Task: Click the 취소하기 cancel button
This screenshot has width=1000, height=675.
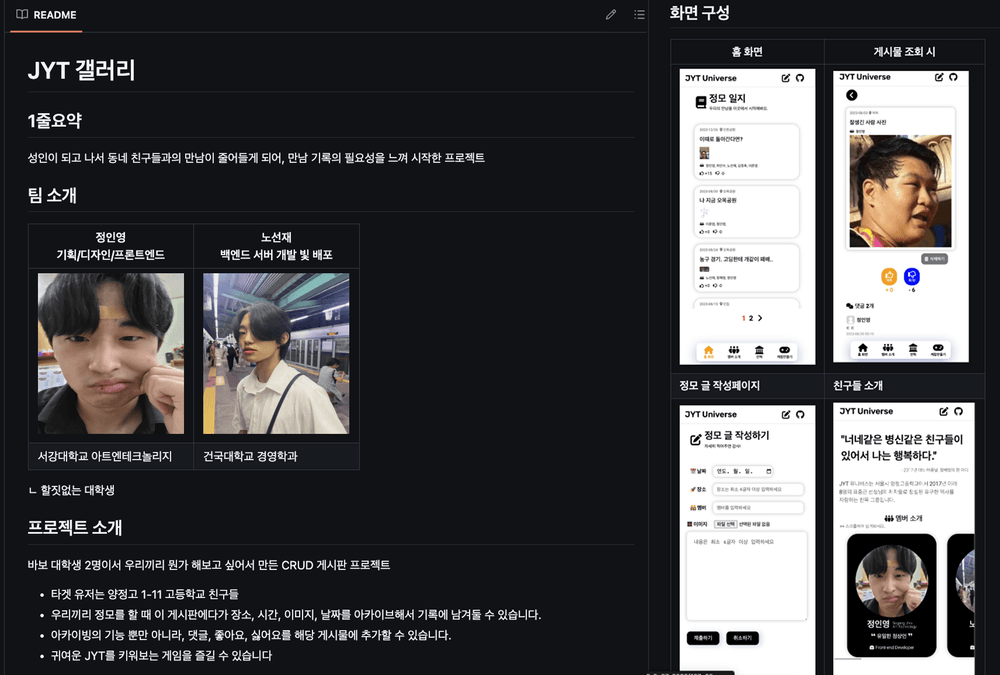Action: (742, 637)
